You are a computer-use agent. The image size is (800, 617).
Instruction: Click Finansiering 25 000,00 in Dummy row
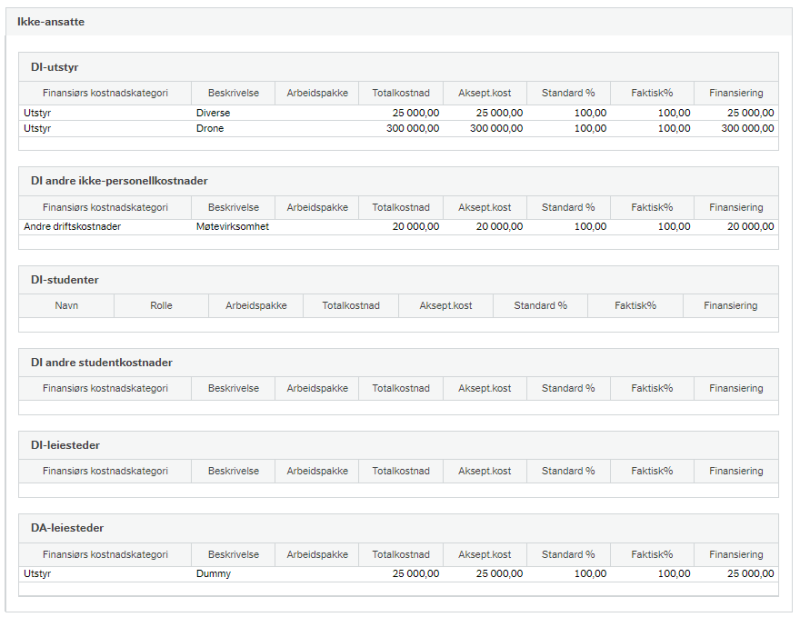751,574
